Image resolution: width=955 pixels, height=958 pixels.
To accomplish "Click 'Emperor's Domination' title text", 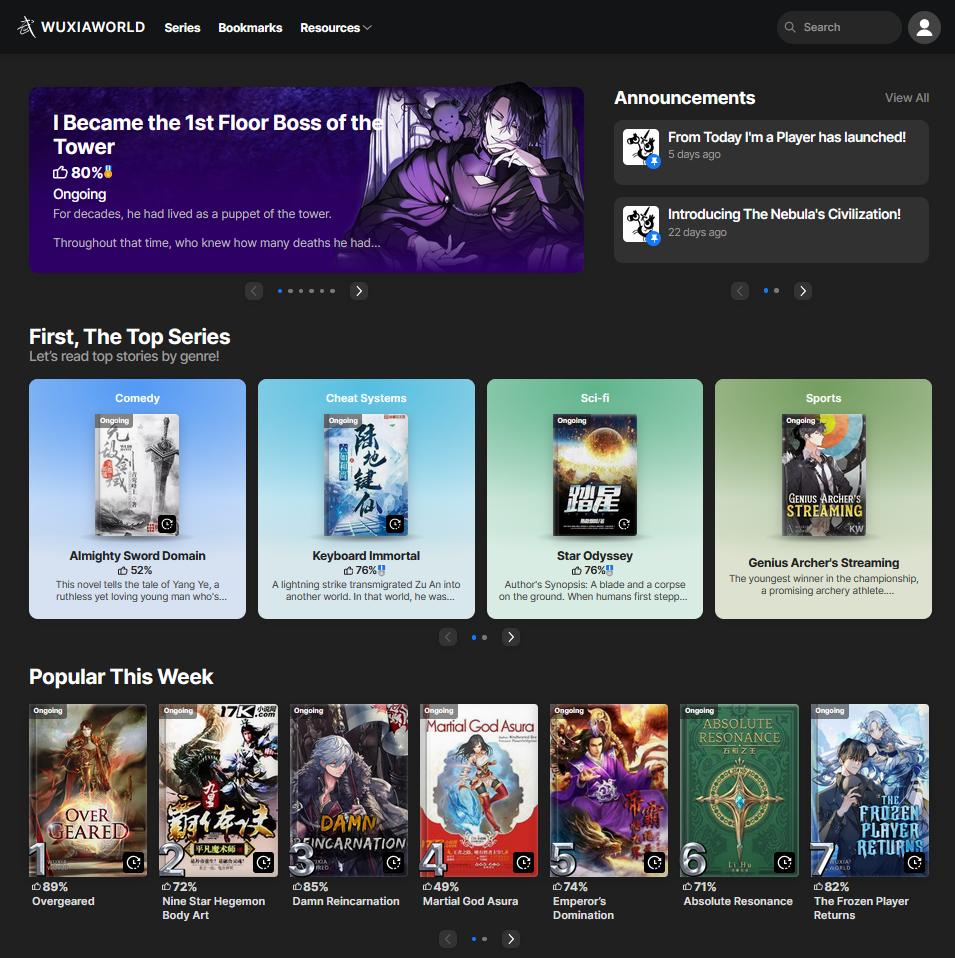I will coord(583,908).
